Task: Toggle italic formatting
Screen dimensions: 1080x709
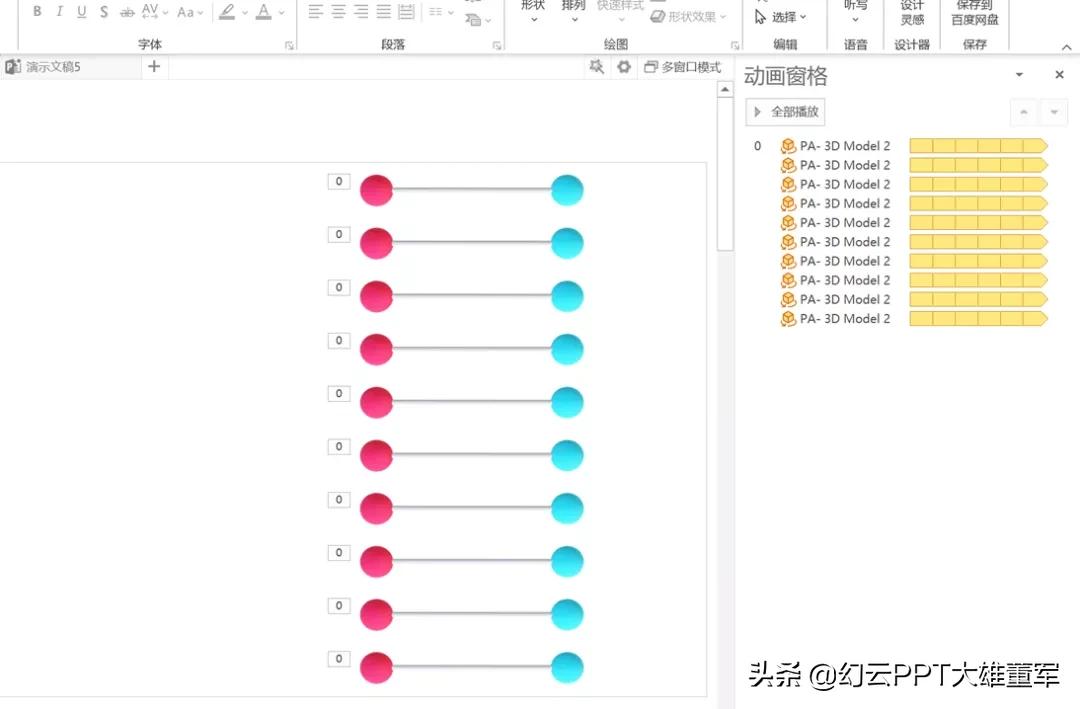Action: click(x=59, y=11)
